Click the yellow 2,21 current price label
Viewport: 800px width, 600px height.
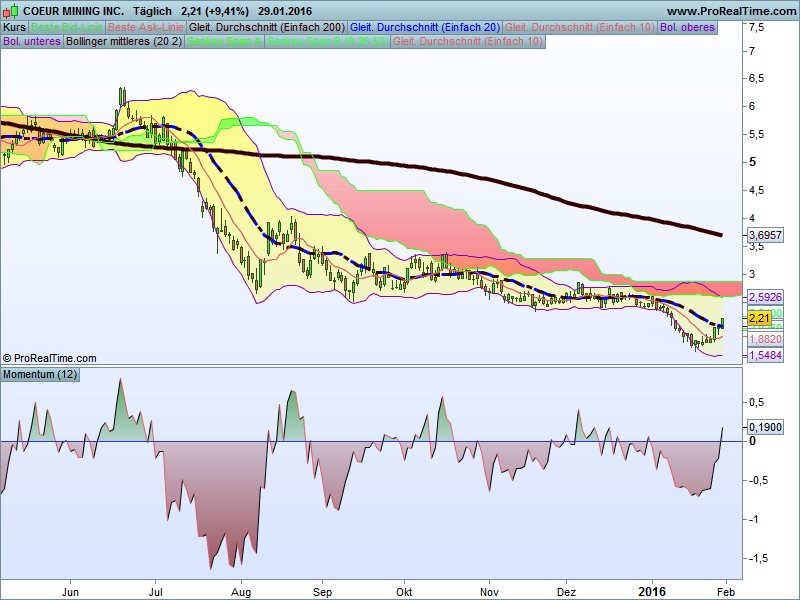pyautogui.click(x=759, y=319)
